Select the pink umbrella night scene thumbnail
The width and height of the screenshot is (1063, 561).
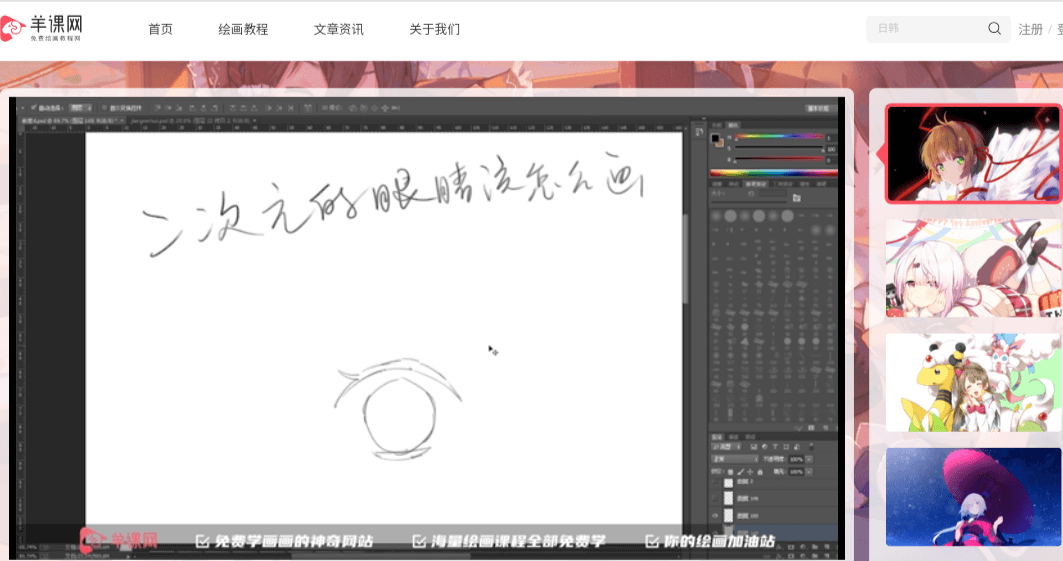pos(973,497)
